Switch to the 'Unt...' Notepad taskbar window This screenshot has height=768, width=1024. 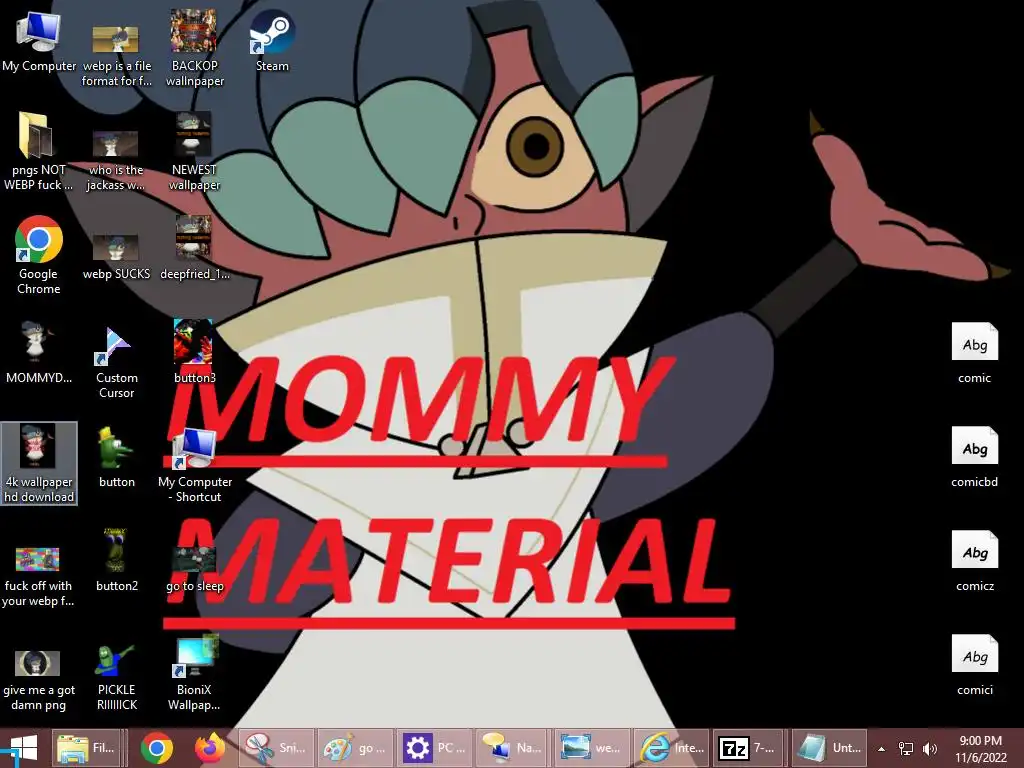pyautogui.click(x=830, y=748)
